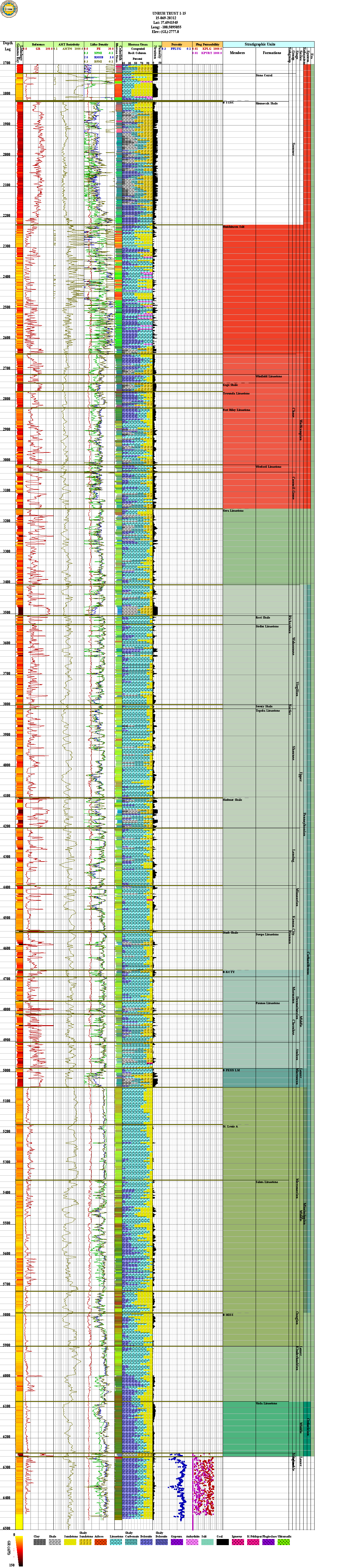The width and height of the screenshot is (360, 1568).
Task: Select the Topeka Limestone label
Action: pos(268,711)
